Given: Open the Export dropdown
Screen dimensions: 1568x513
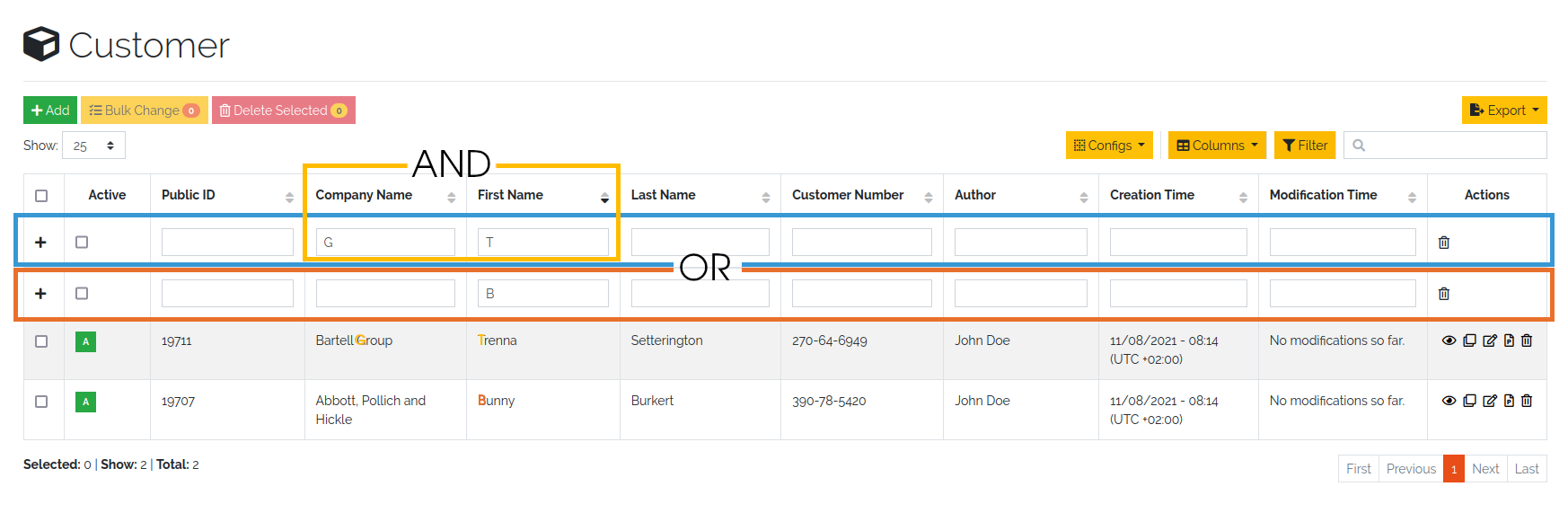Looking at the screenshot, I should point(1504,111).
